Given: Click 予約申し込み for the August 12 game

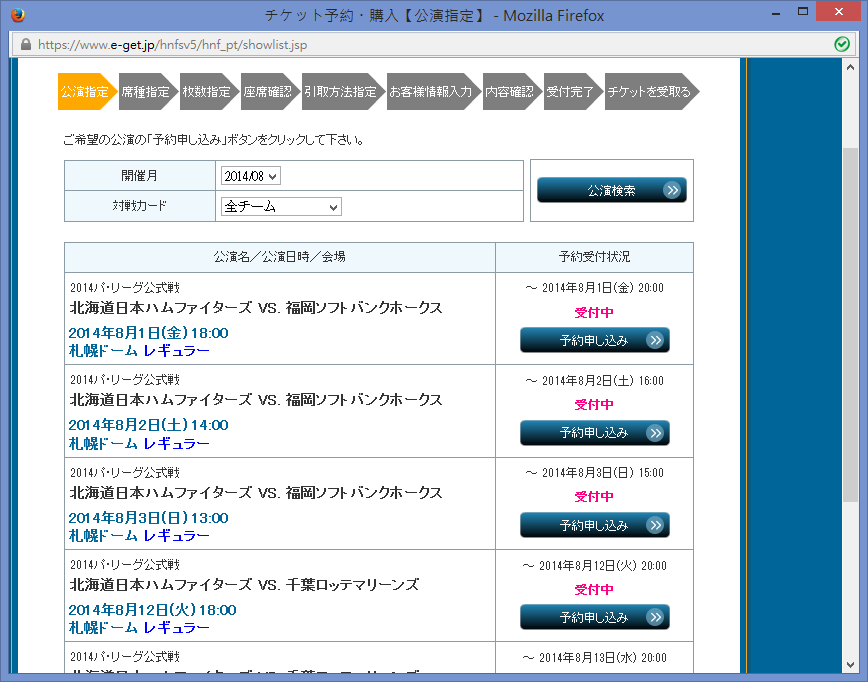Looking at the screenshot, I should (595, 617).
